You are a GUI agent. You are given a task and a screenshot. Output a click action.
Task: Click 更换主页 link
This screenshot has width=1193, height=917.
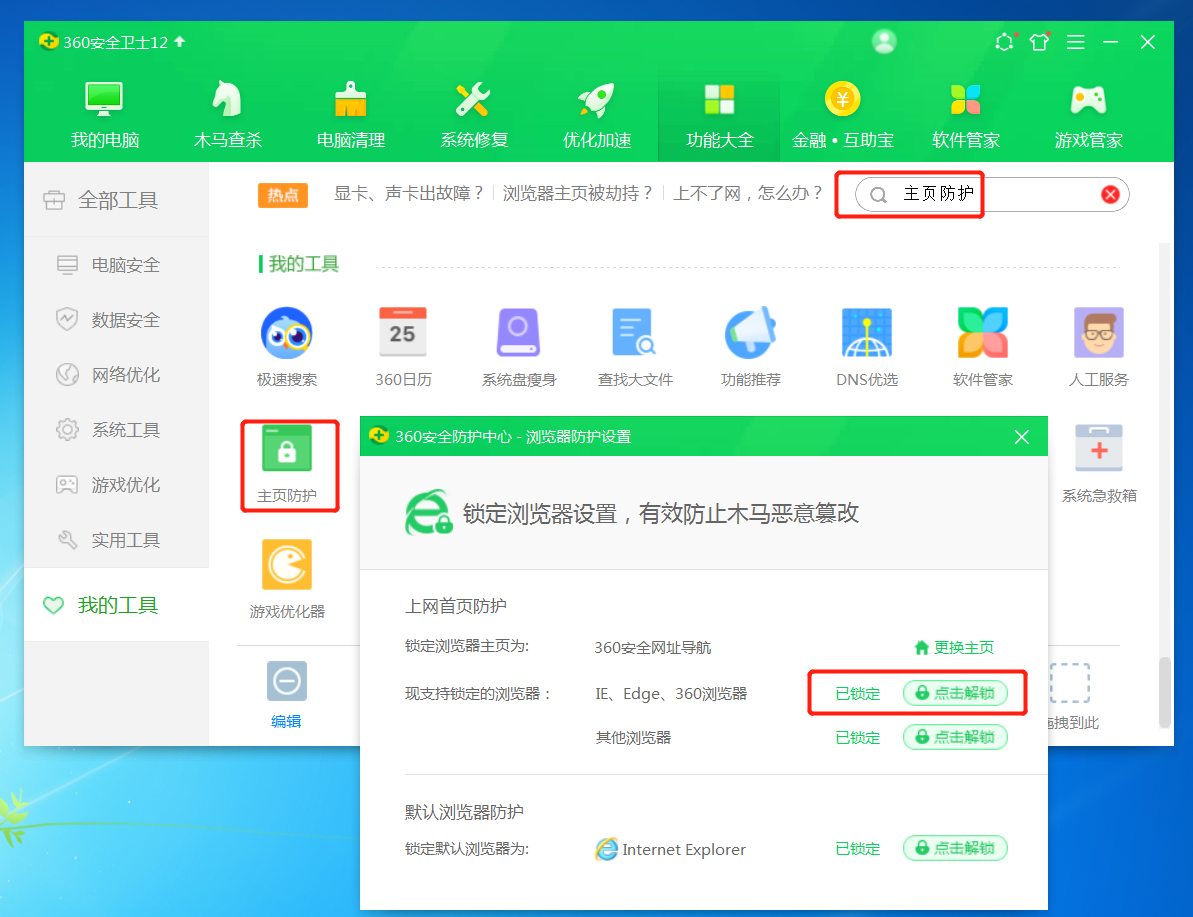pos(954,648)
